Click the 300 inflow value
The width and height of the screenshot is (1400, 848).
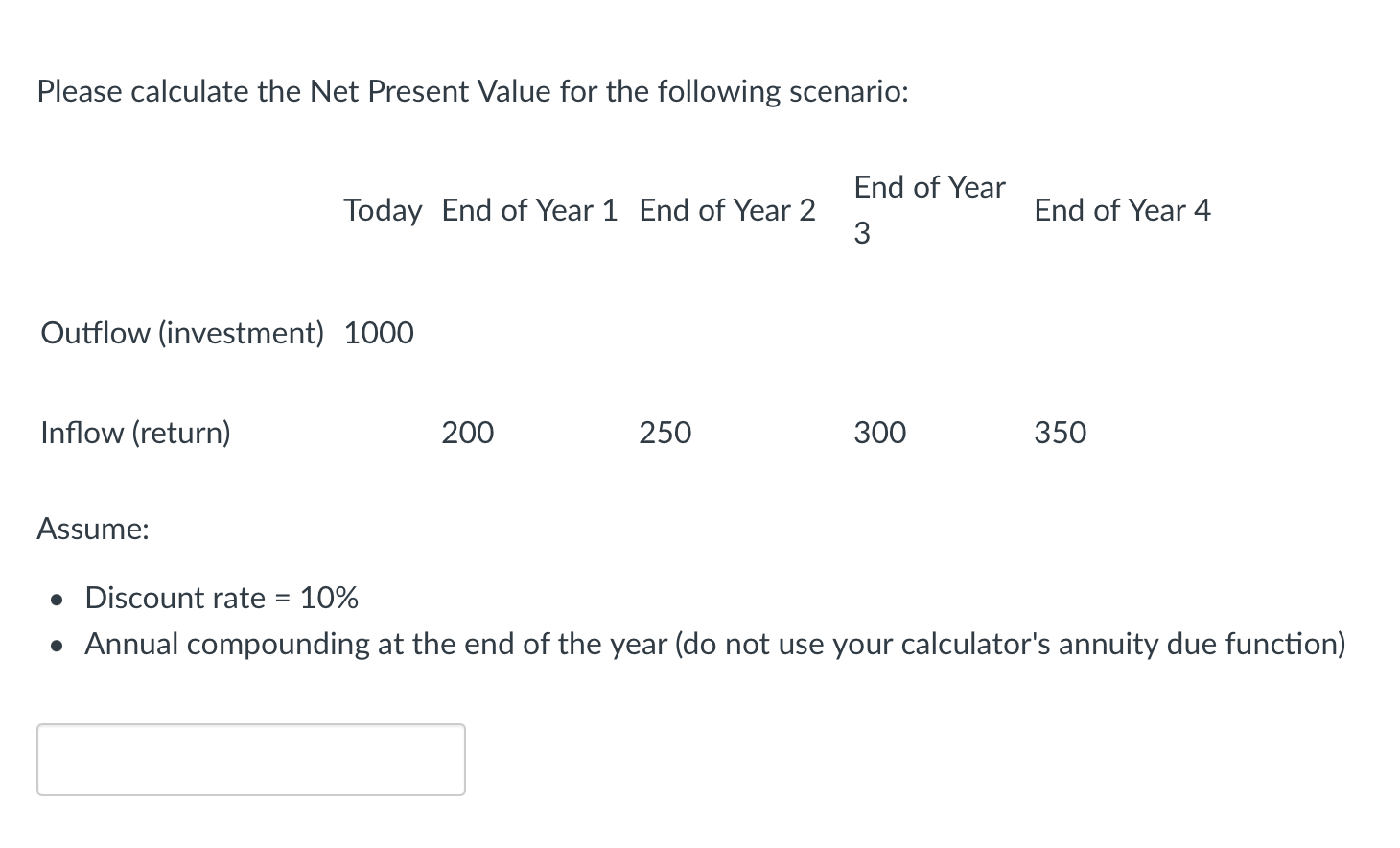point(878,433)
